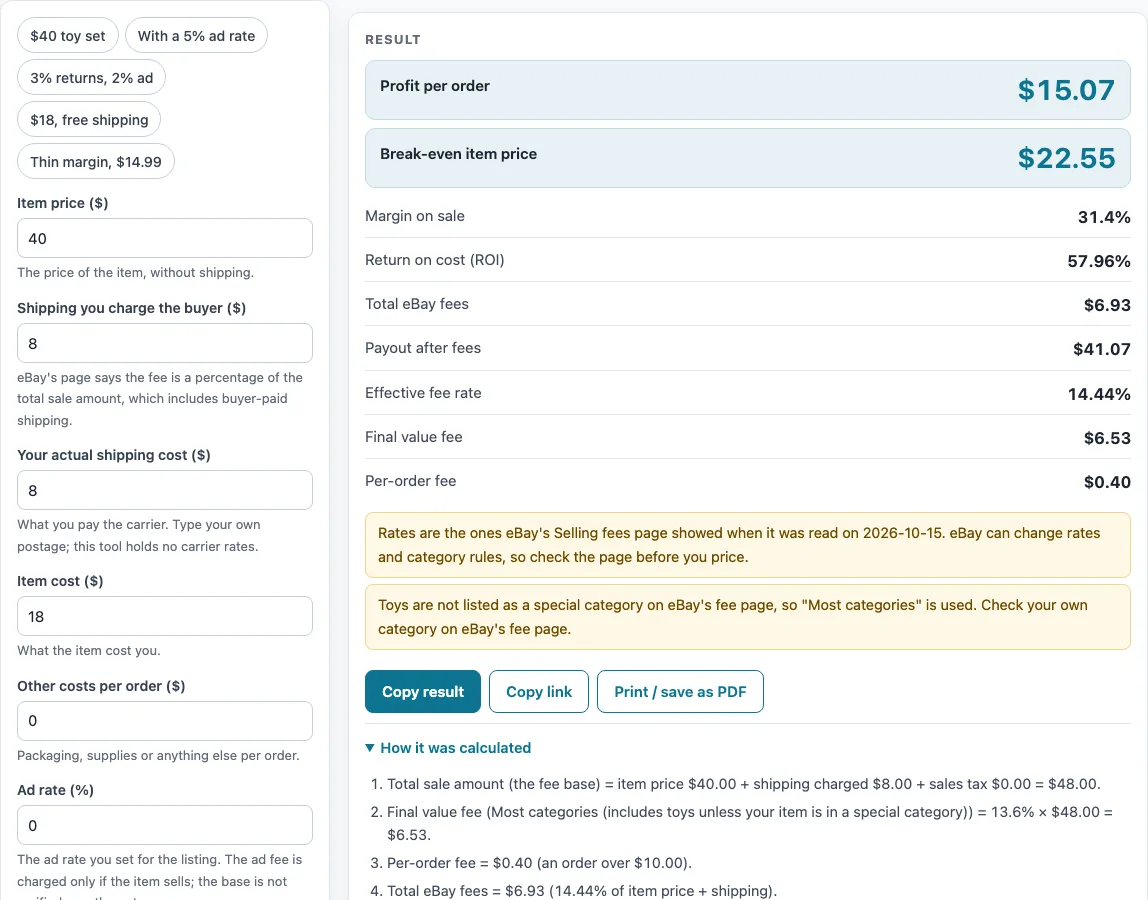
Task: Select the Profit per order value $15.07
Action: 1066,90
